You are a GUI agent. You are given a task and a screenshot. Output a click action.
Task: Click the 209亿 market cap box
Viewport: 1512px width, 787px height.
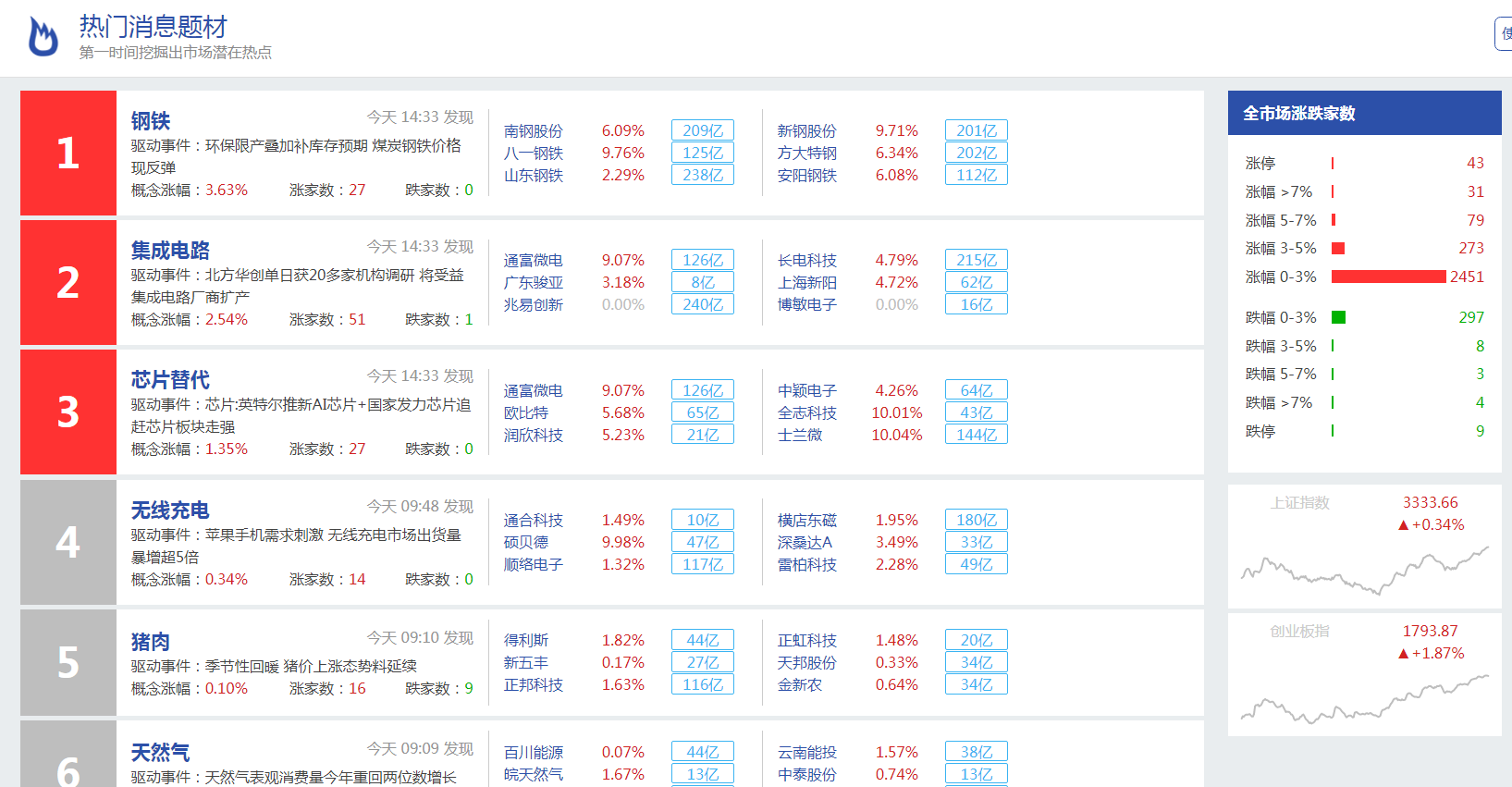pyautogui.click(x=703, y=130)
